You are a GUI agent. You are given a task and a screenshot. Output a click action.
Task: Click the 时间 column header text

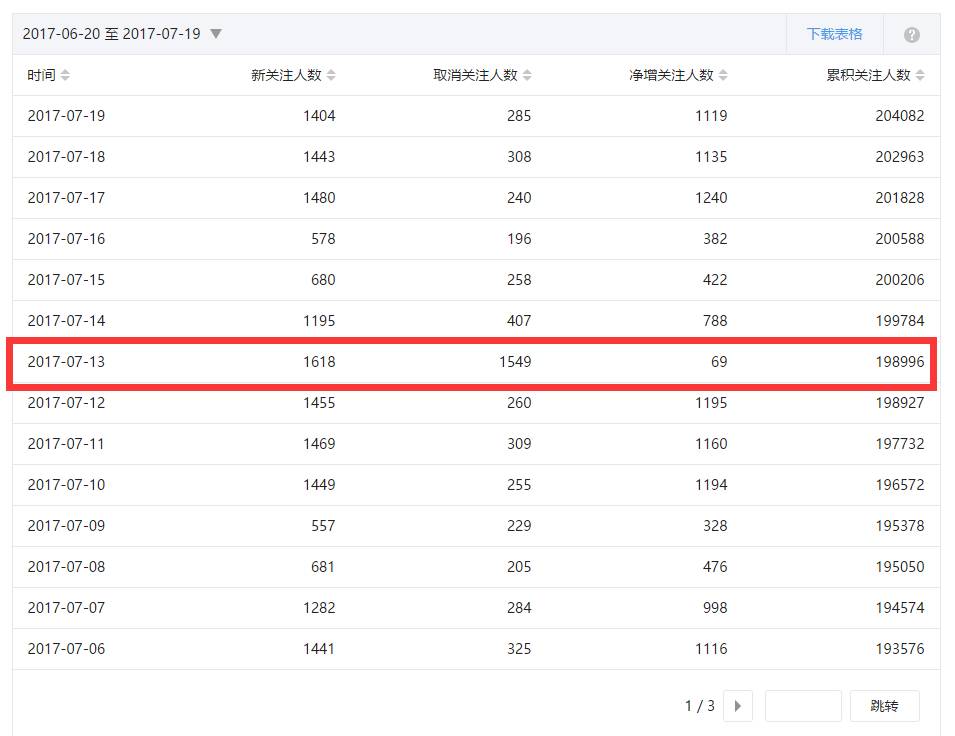click(x=41, y=76)
